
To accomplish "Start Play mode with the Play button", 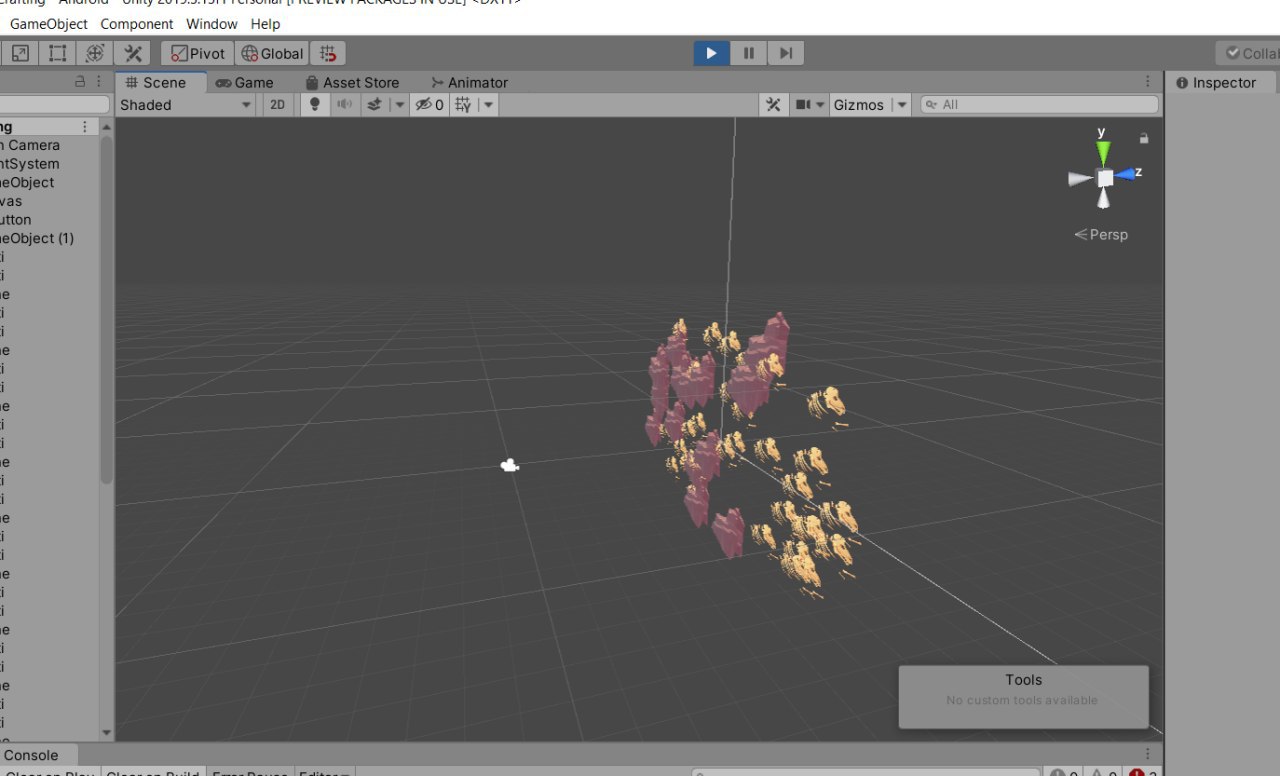I will pos(711,53).
